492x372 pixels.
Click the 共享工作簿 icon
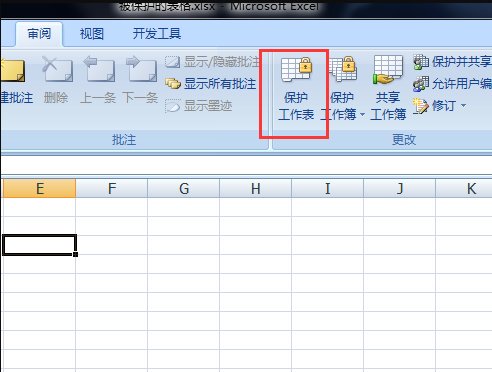click(388, 69)
